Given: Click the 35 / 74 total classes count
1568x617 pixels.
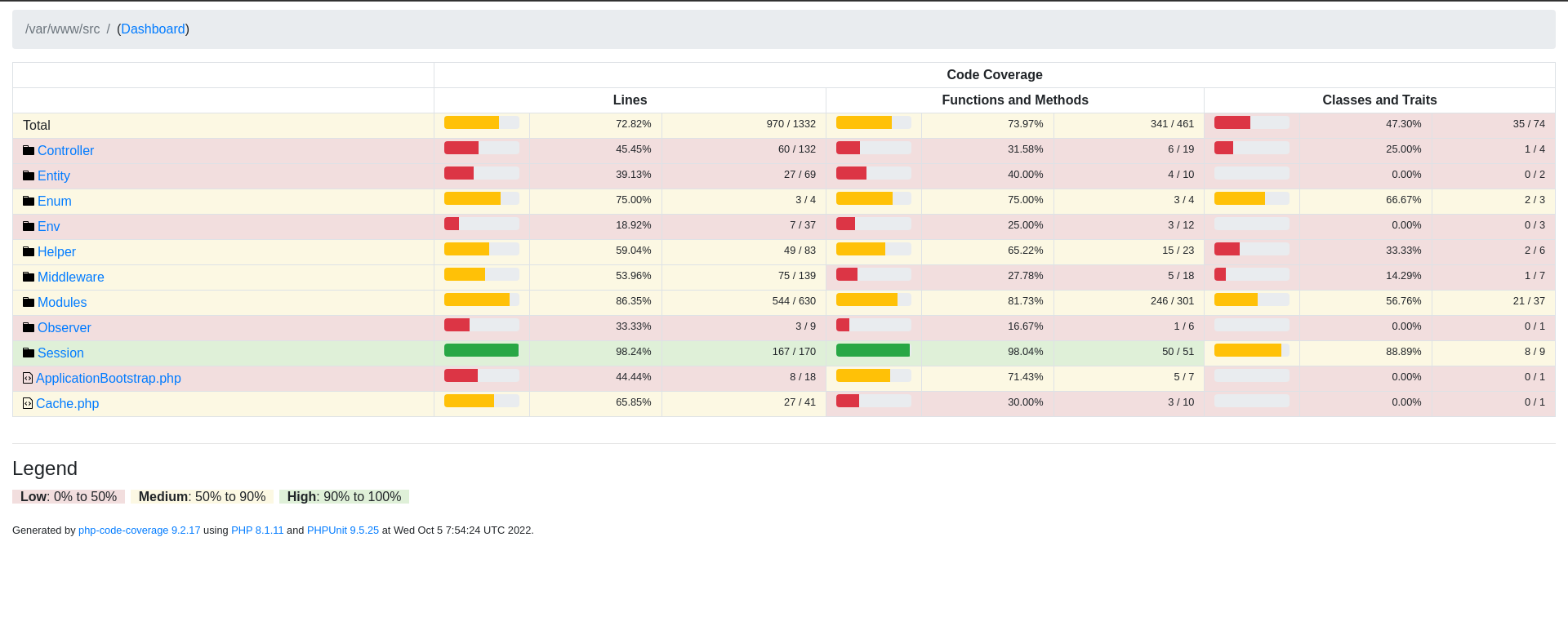Looking at the screenshot, I should point(1529,124).
